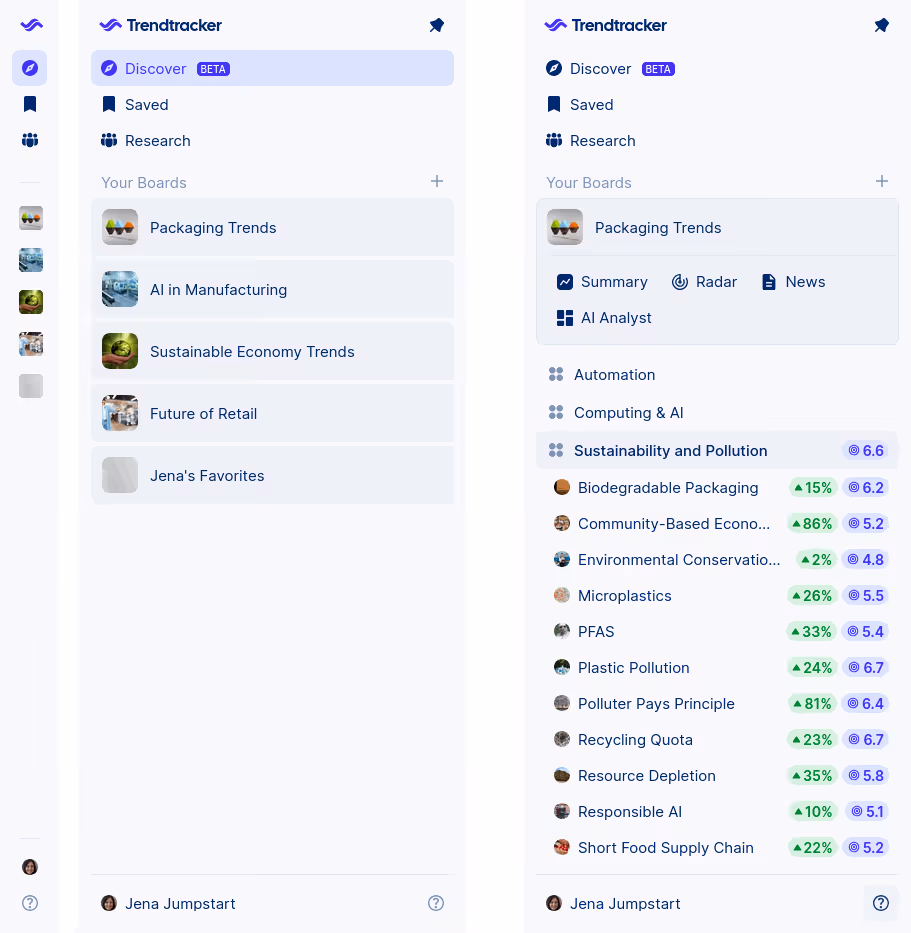911x933 pixels.
Task: Launch AI Analyst for Packaging Trends
Action: [605, 318]
